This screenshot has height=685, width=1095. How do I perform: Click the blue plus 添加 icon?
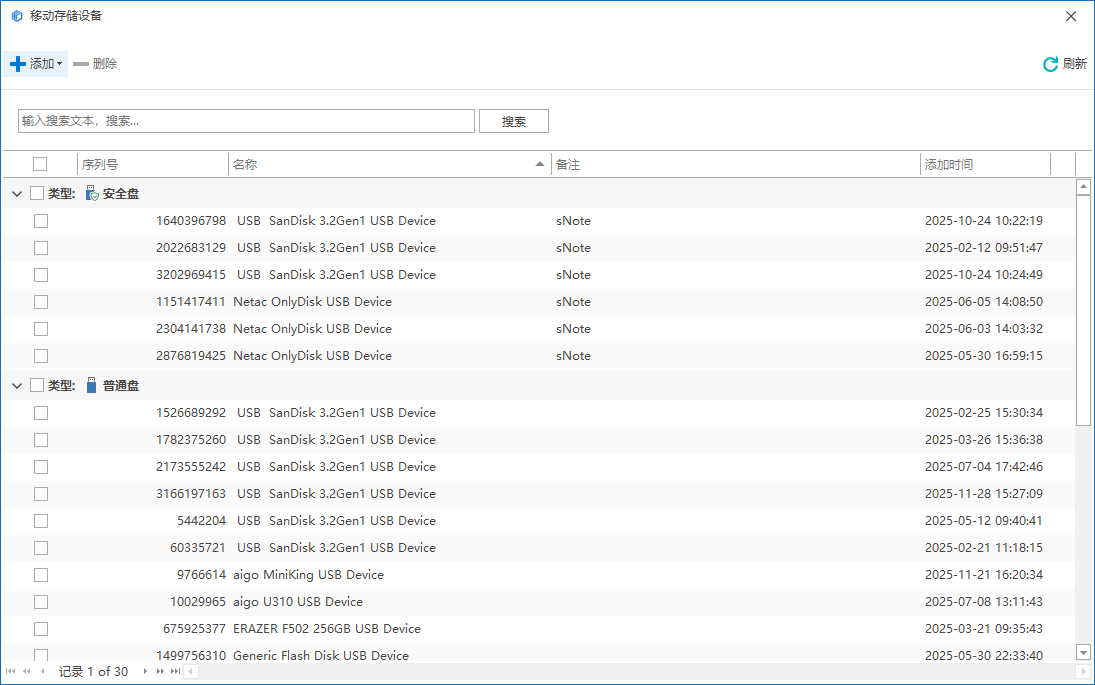[x=17, y=64]
